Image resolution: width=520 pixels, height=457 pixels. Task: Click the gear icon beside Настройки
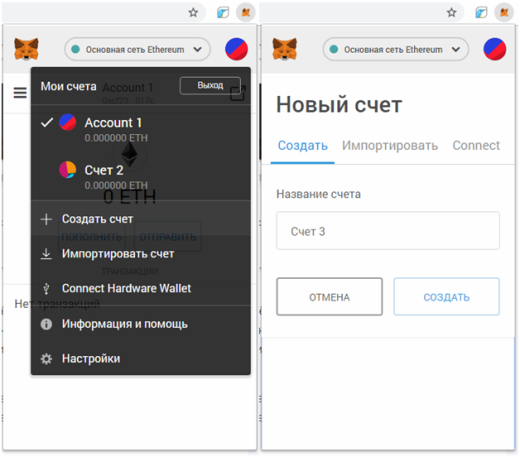coord(46,359)
